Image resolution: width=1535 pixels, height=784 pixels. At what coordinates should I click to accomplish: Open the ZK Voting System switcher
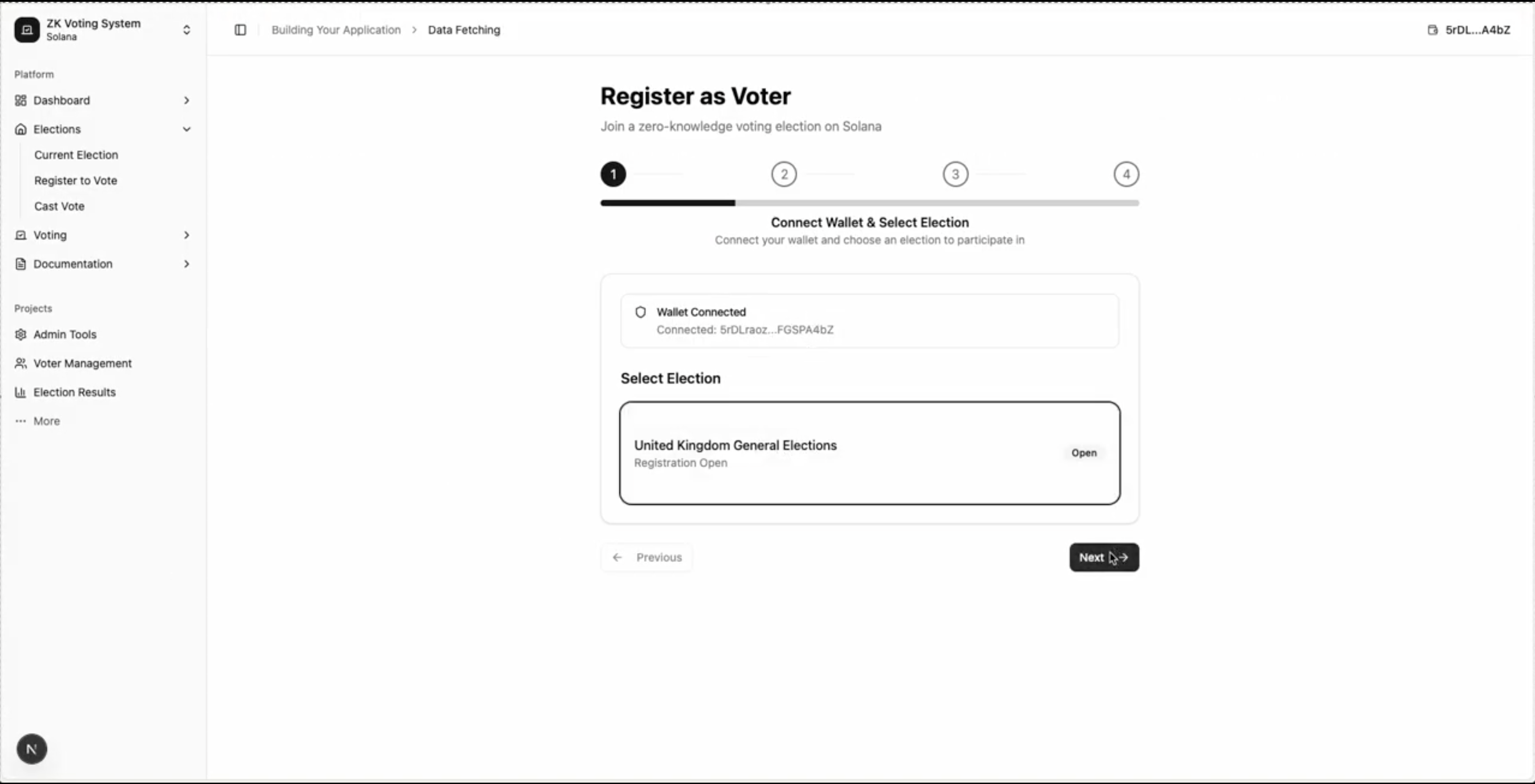187,30
